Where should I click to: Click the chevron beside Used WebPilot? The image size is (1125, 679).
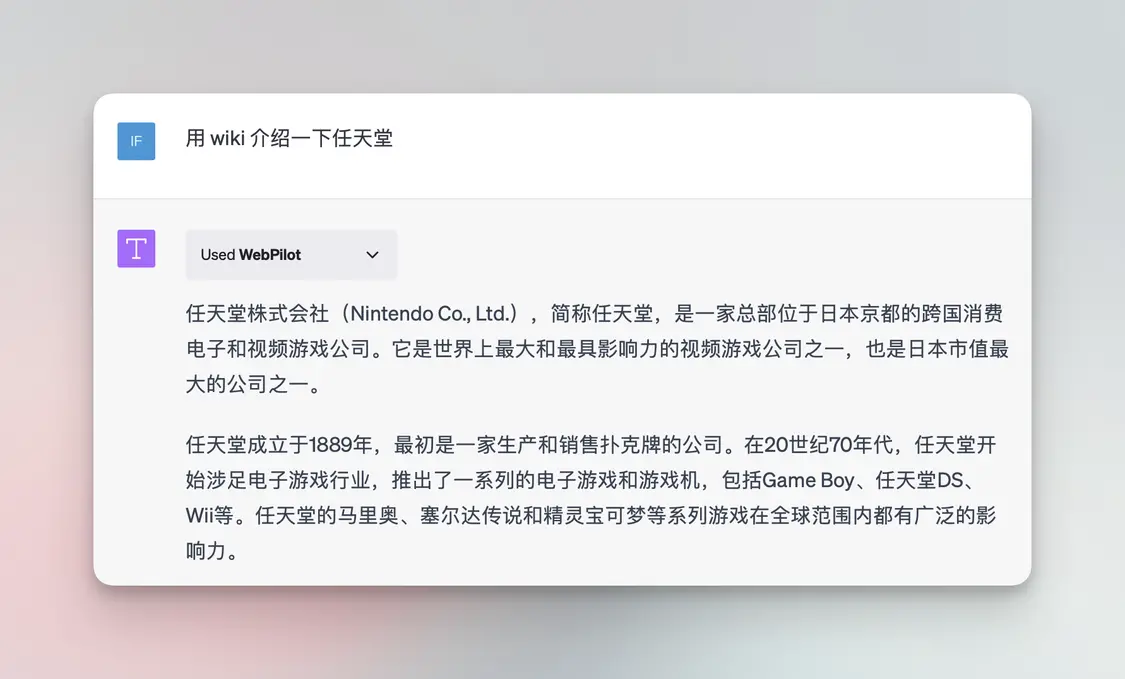pos(371,255)
